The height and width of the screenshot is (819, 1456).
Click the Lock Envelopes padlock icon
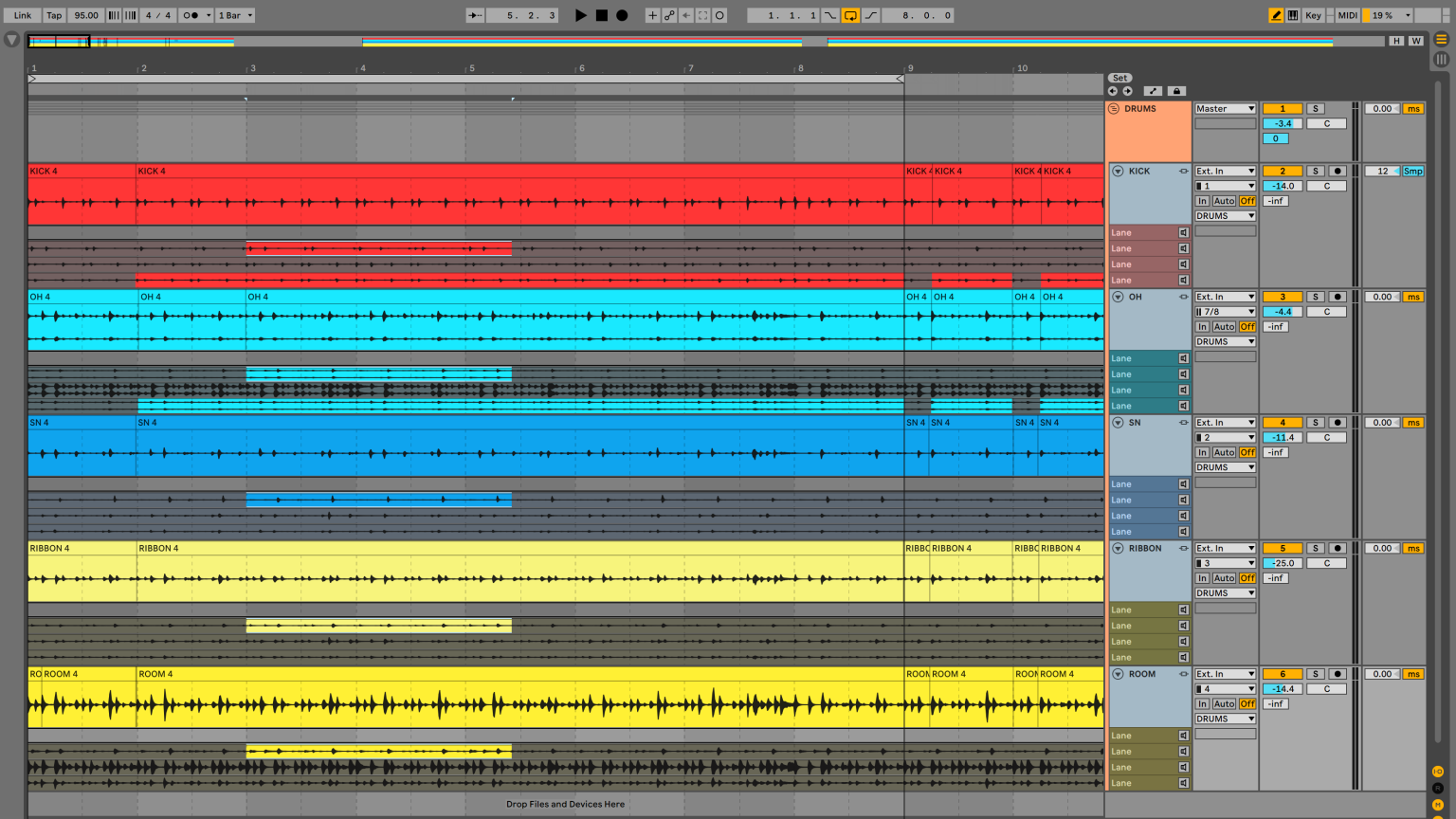pos(1175,90)
